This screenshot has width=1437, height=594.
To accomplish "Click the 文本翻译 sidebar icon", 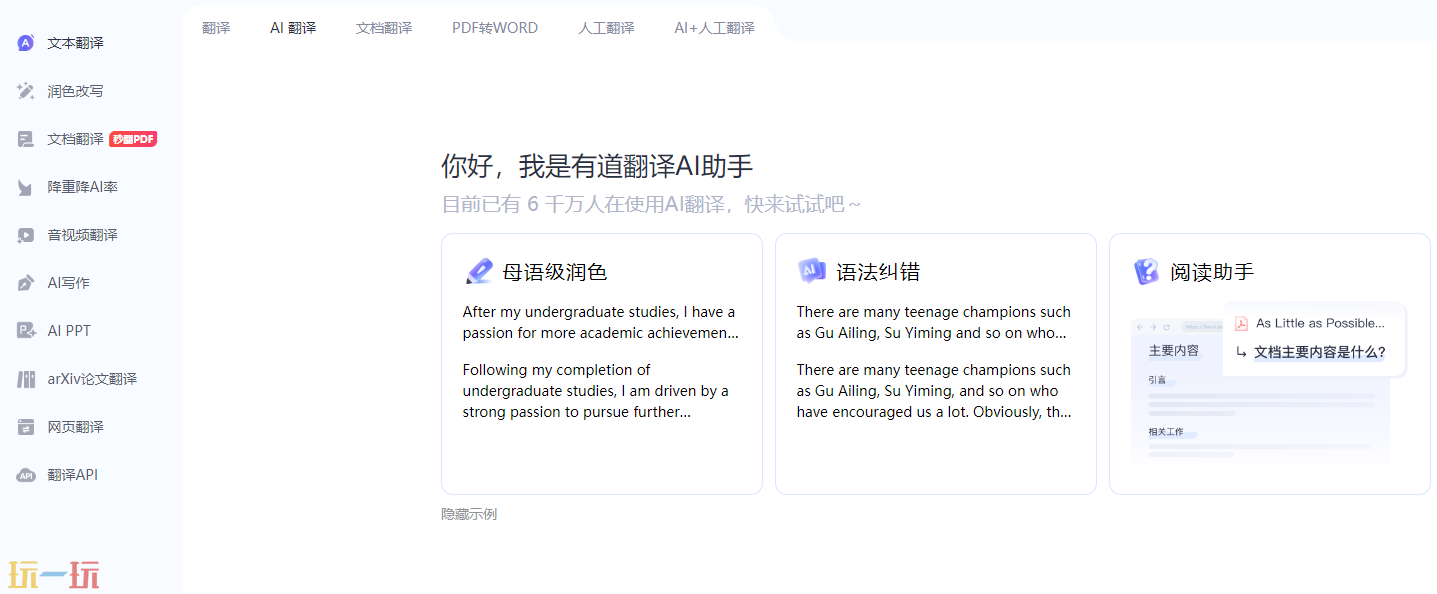I will coord(26,43).
